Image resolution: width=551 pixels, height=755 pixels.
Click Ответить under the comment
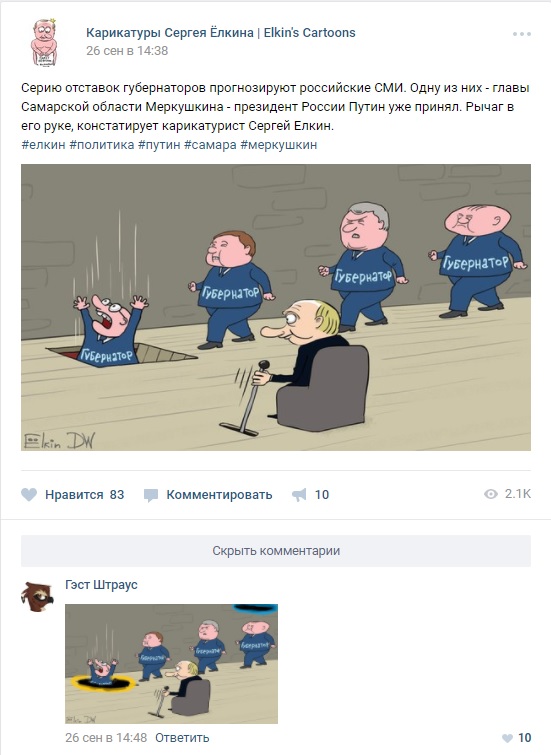[x=182, y=738]
